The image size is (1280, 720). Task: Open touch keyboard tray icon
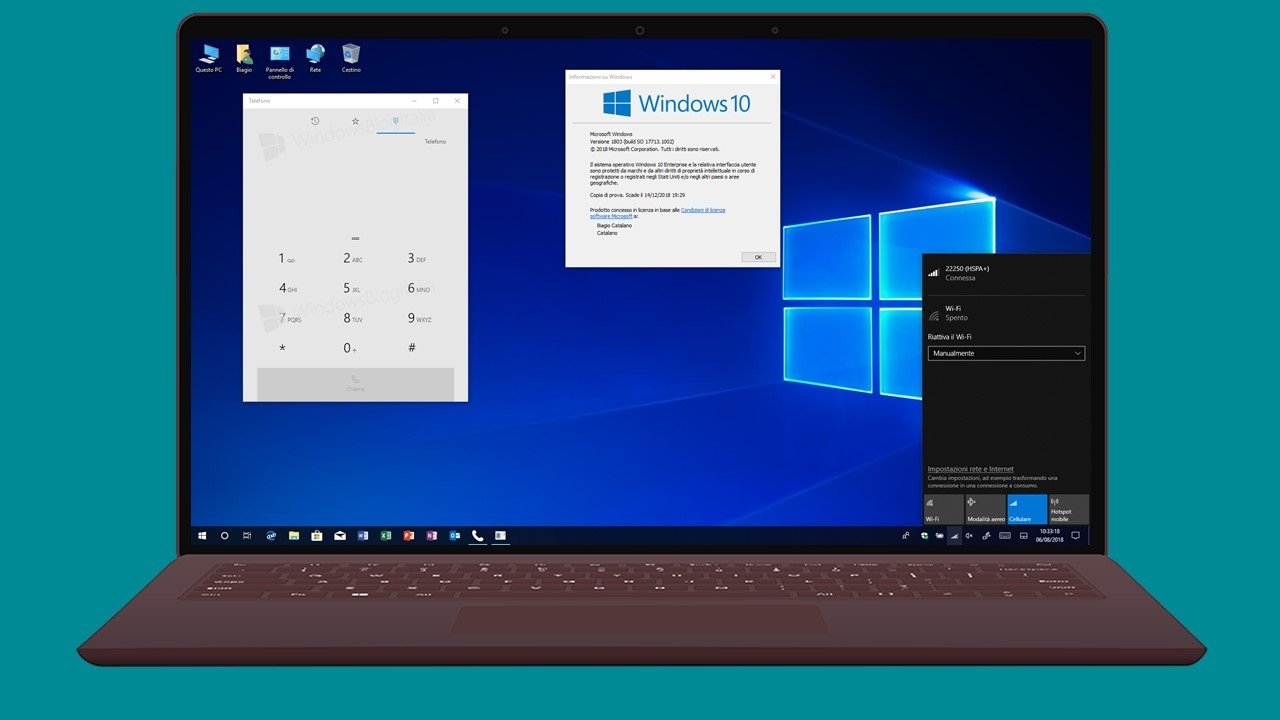(1005, 536)
